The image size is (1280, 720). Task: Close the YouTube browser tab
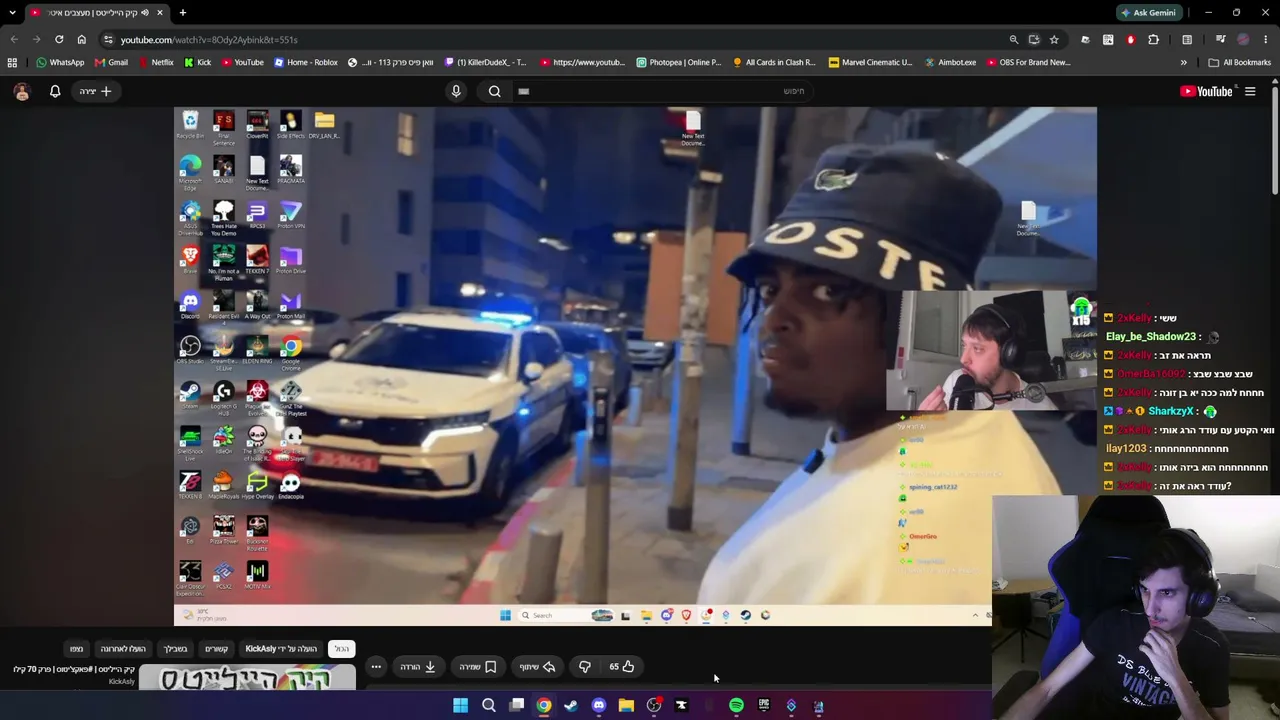click(x=160, y=12)
